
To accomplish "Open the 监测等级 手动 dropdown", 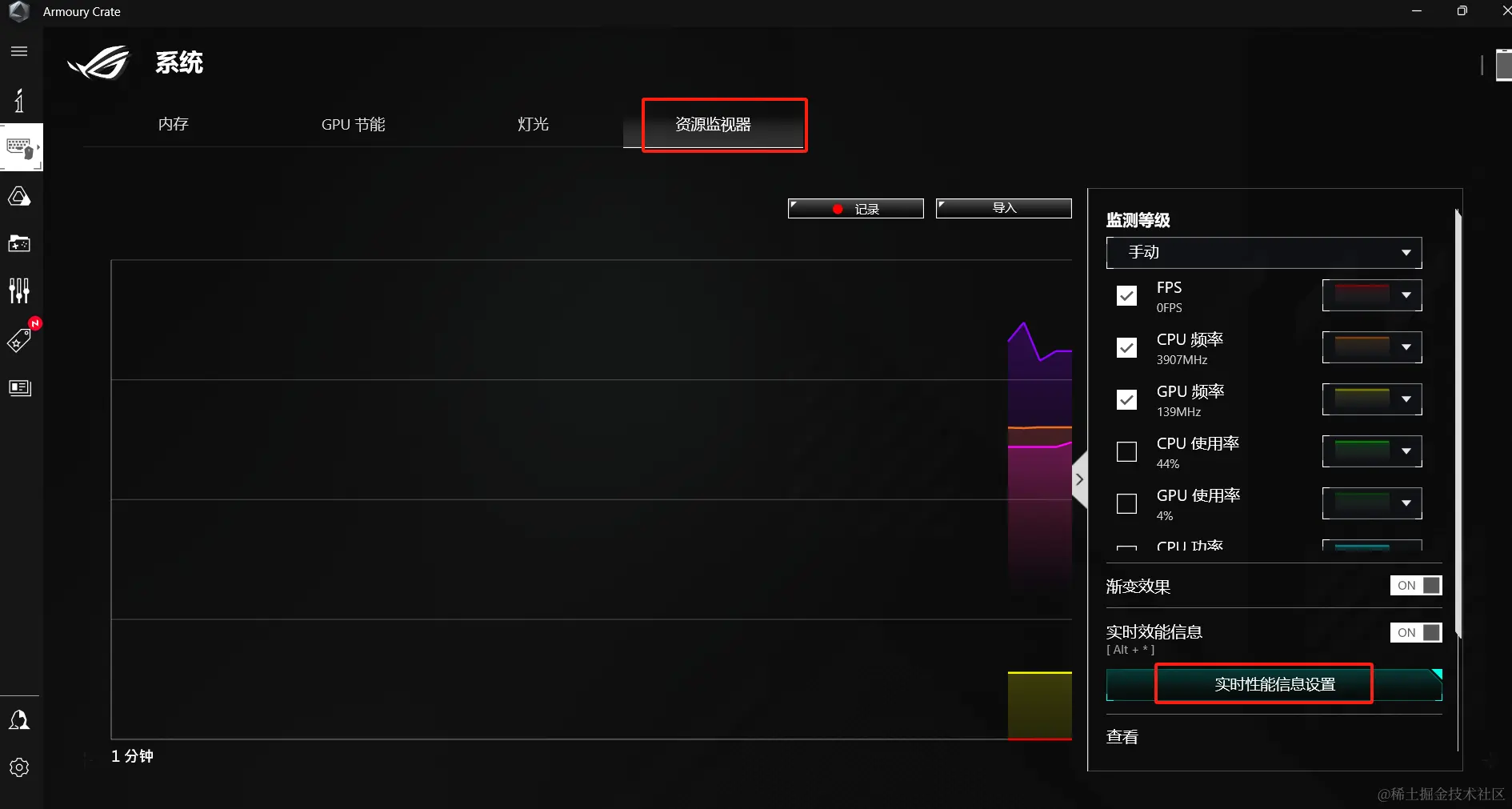I will point(1264,253).
